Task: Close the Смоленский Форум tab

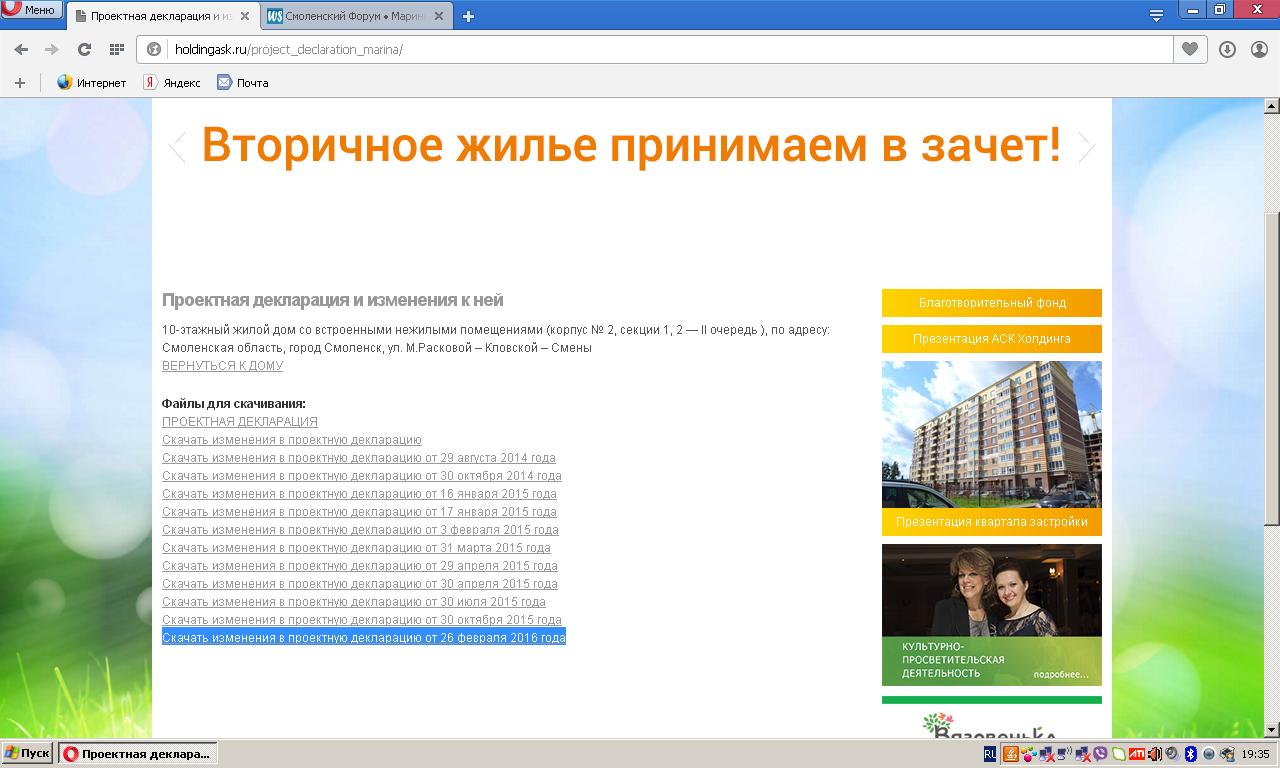Action: coord(438,16)
